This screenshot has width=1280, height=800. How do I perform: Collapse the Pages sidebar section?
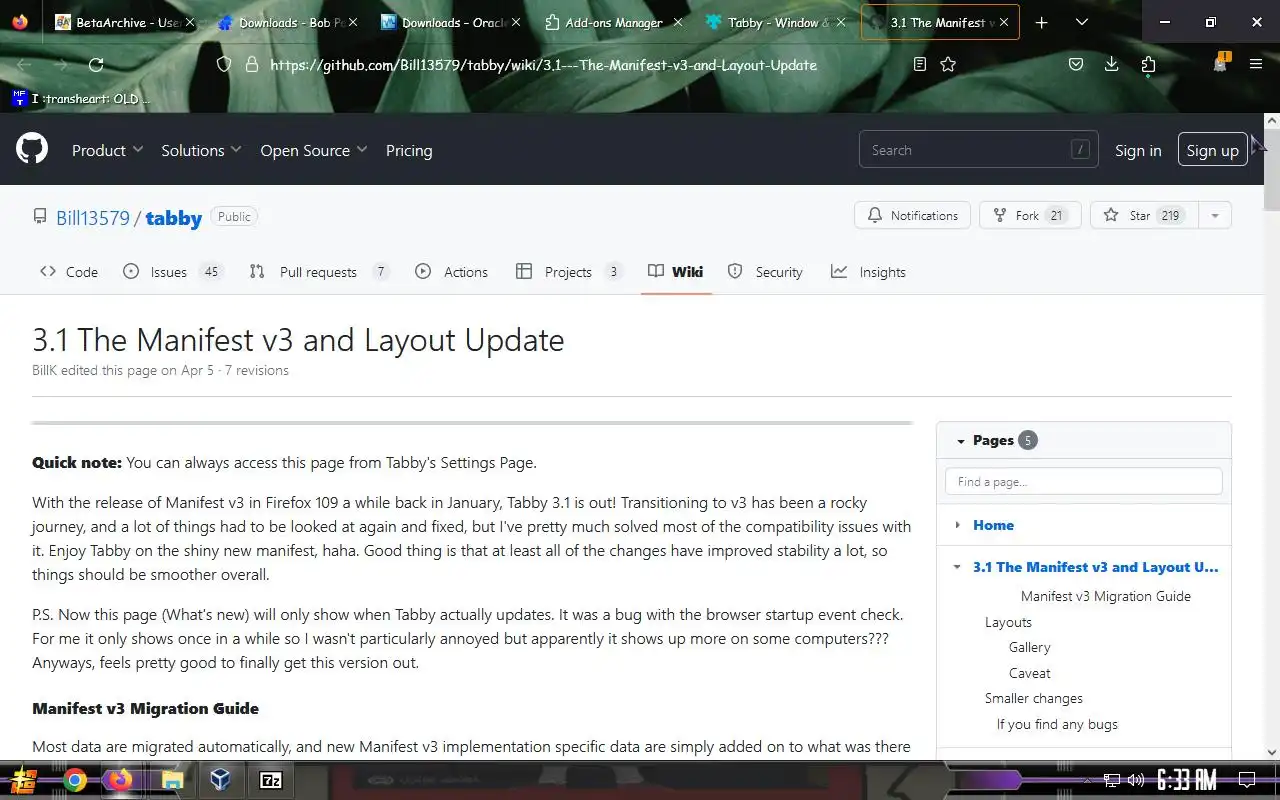(x=961, y=441)
